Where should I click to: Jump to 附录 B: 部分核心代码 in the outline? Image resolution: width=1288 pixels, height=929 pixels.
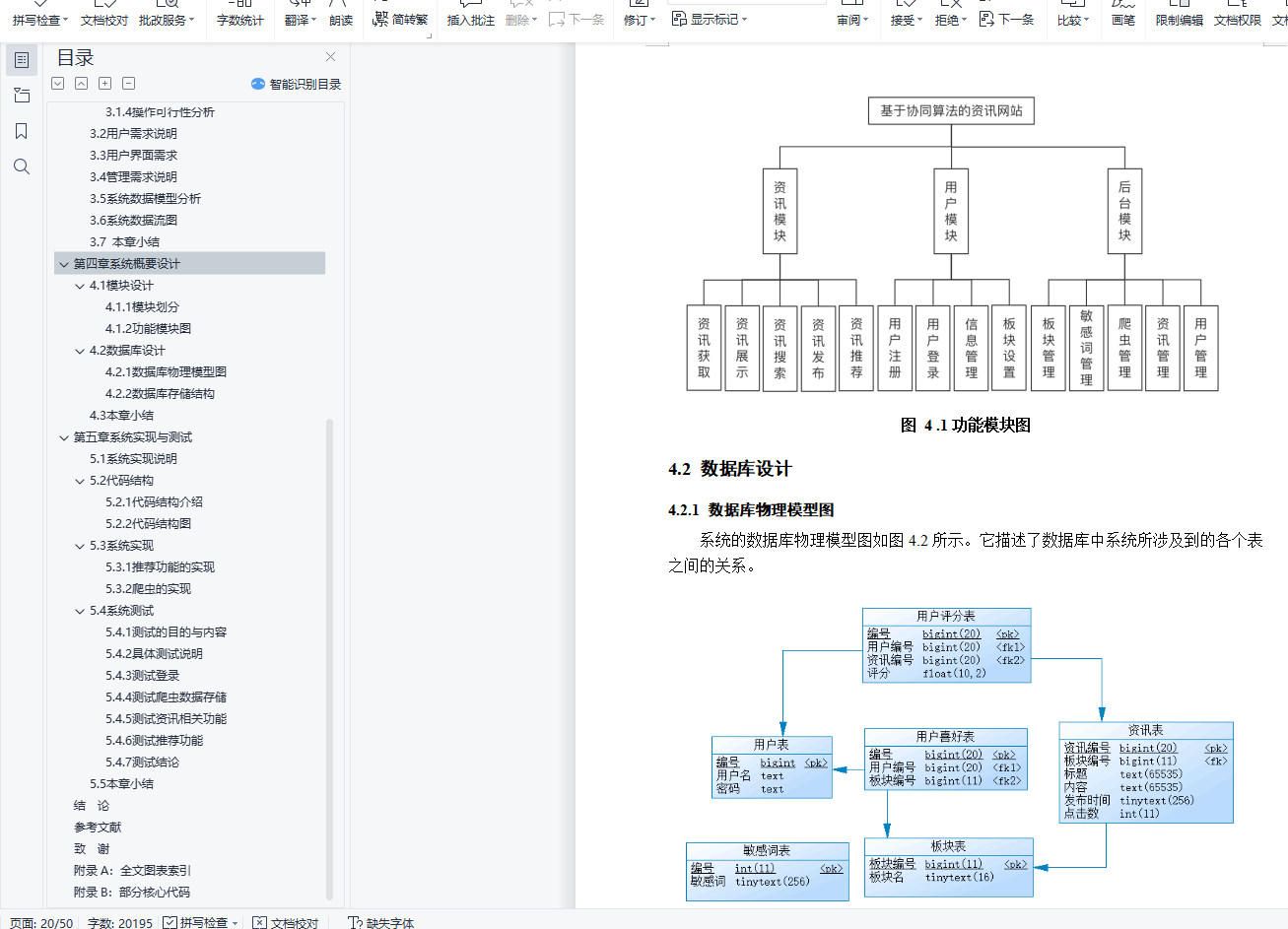131,893
